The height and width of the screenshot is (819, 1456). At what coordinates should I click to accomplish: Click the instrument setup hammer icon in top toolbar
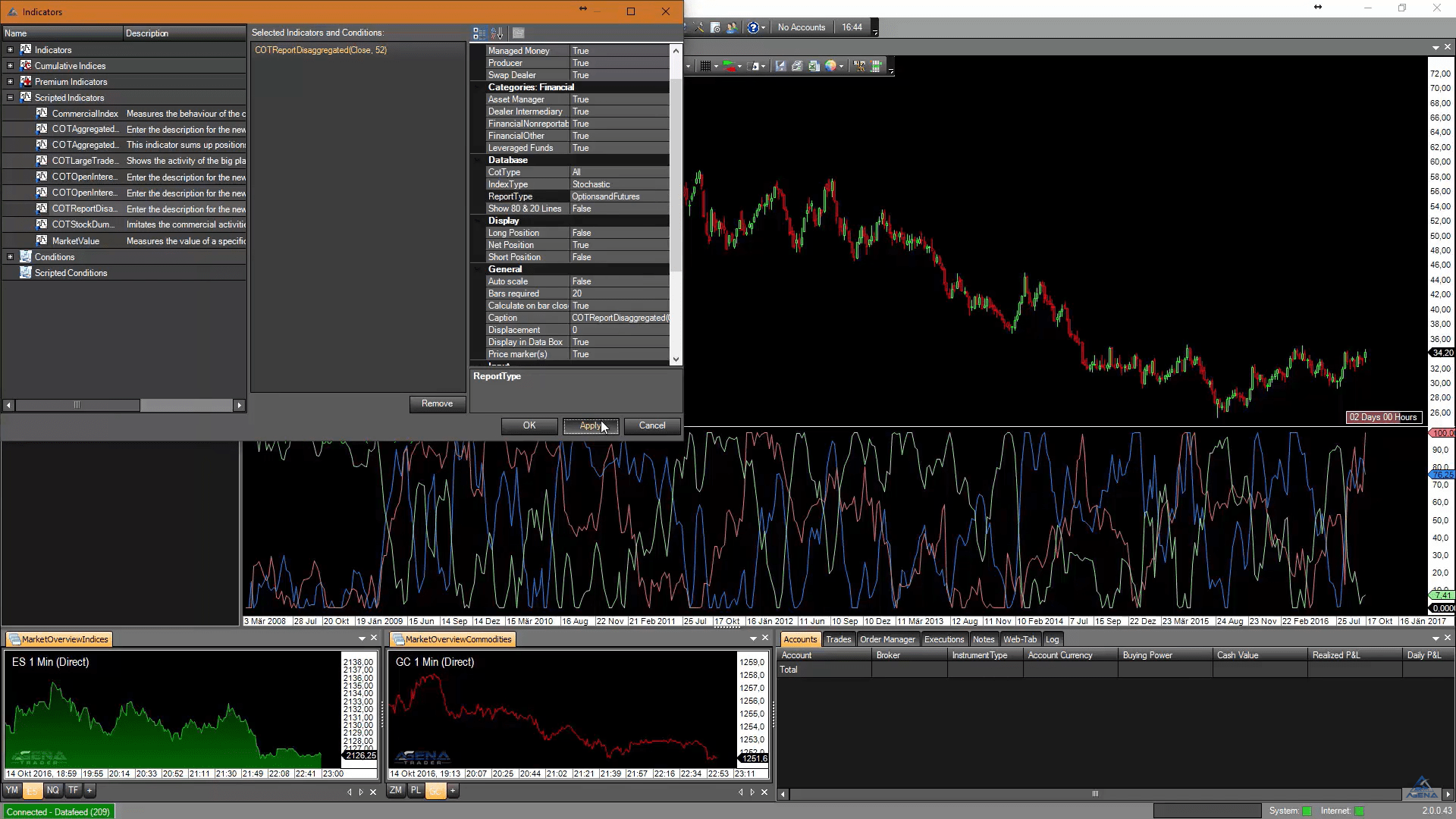(x=699, y=27)
